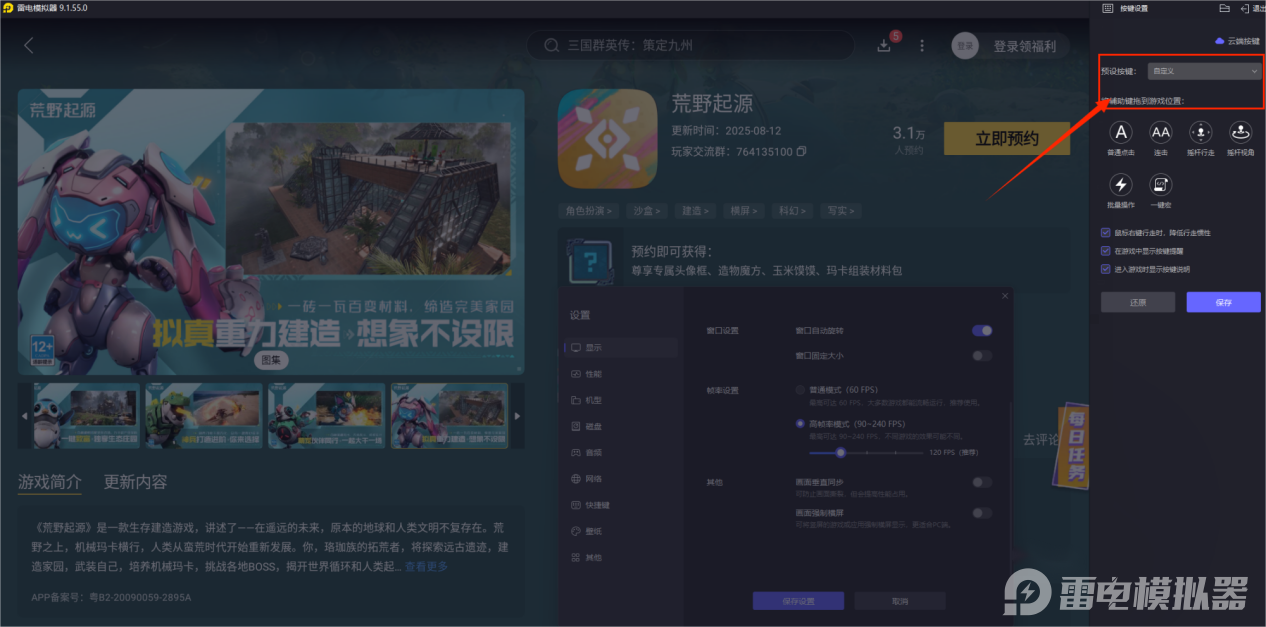
Task: Select the 摇杆行走 joystick icon
Action: click(1200, 133)
